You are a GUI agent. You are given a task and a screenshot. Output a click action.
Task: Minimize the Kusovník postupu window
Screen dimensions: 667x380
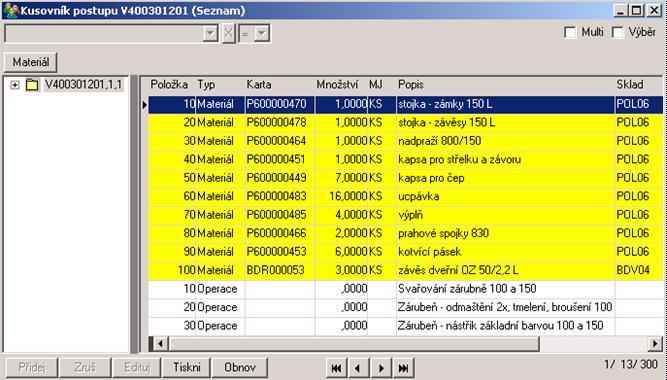coord(621,11)
